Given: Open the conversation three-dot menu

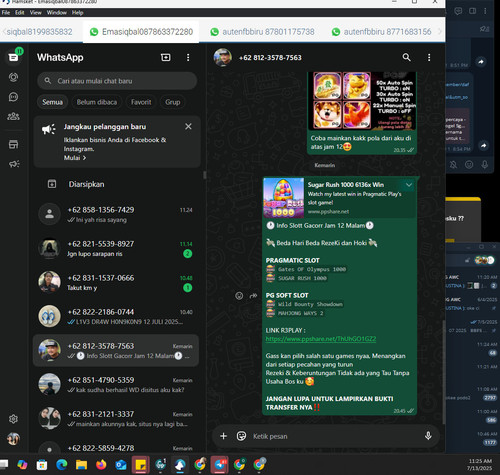Looking at the screenshot, I should [x=429, y=57].
